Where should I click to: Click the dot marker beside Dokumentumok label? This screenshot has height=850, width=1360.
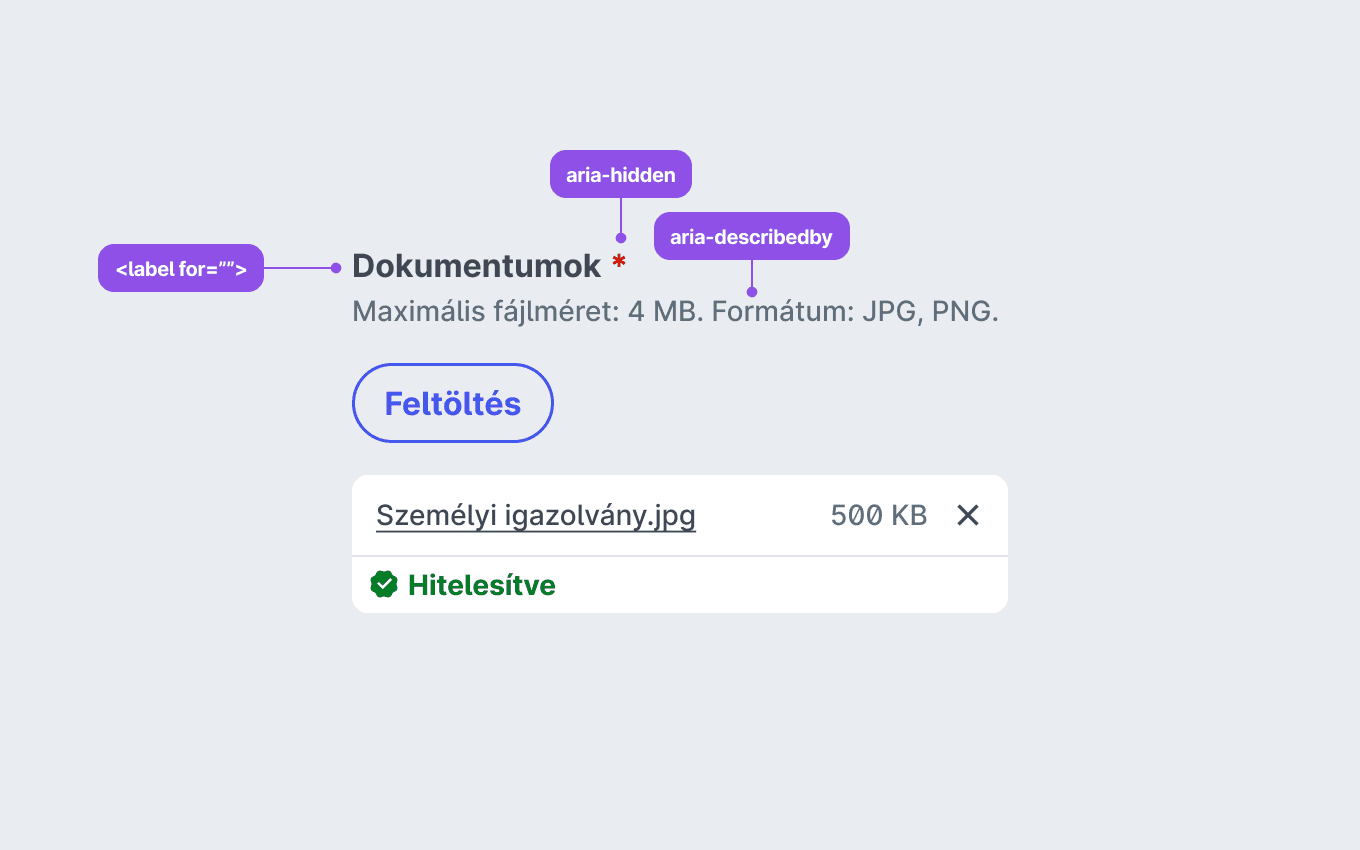[x=336, y=268]
